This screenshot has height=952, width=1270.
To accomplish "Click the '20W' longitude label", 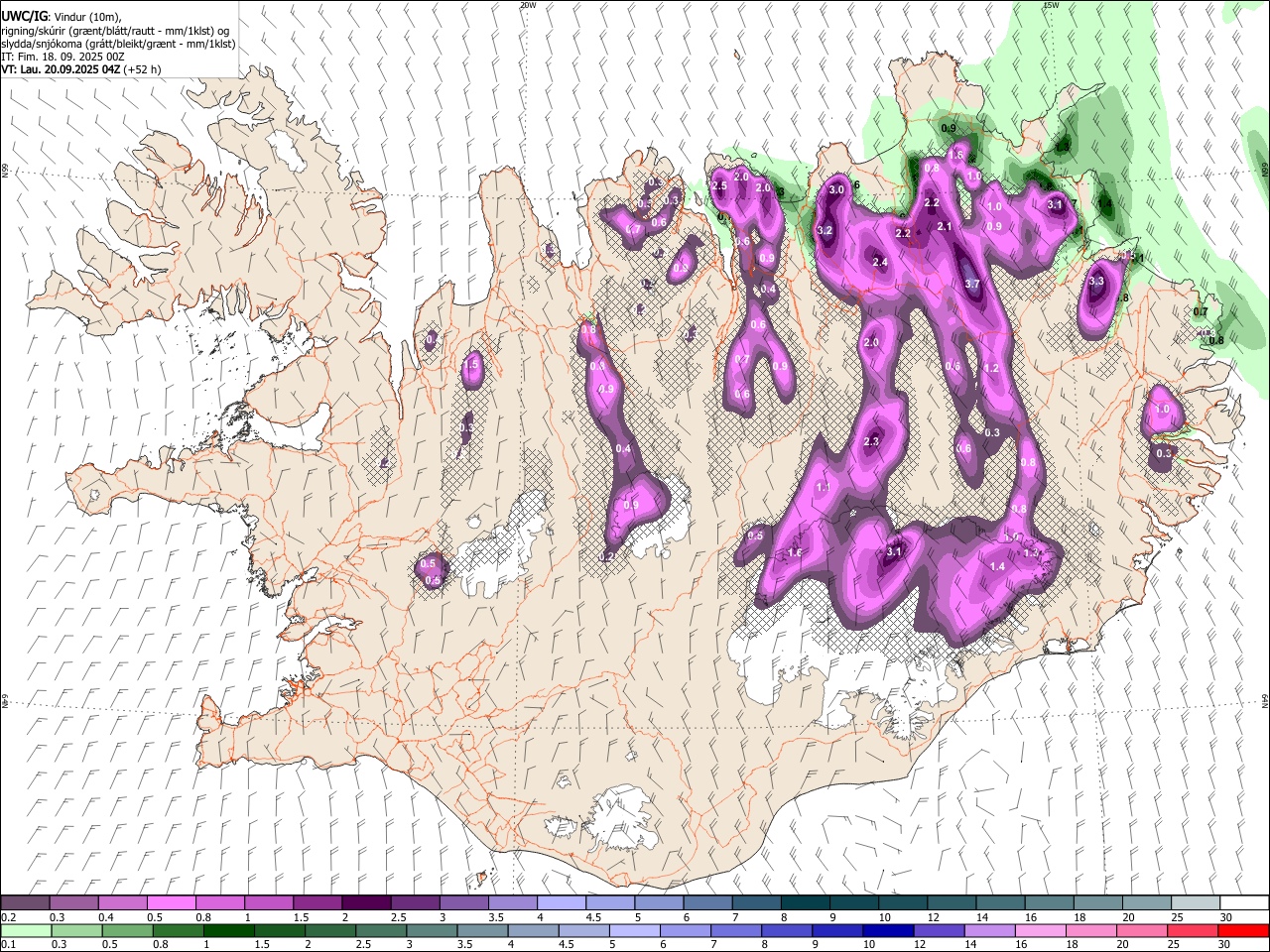I will point(528,5).
